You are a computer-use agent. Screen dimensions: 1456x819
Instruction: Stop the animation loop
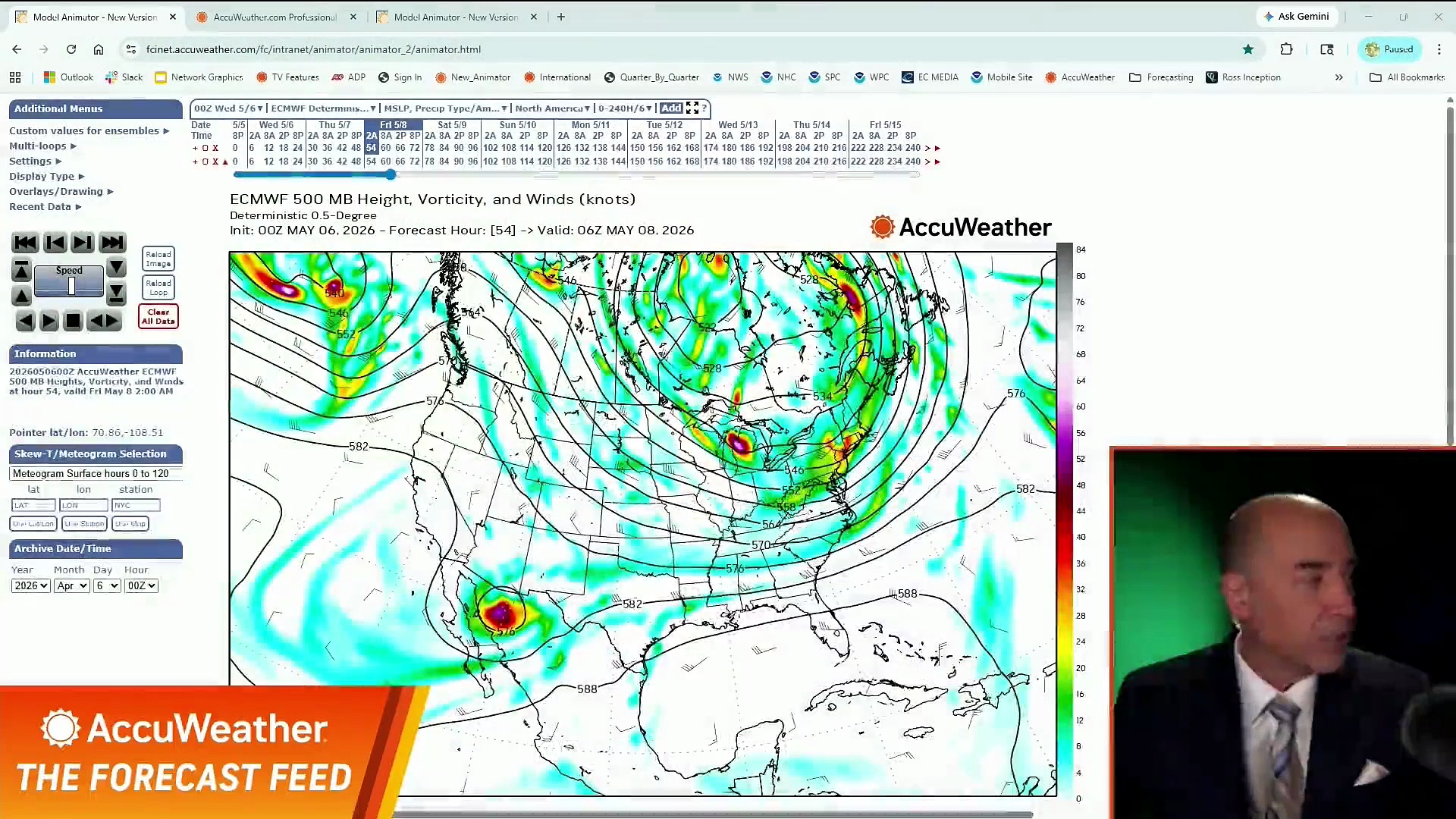[73, 321]
